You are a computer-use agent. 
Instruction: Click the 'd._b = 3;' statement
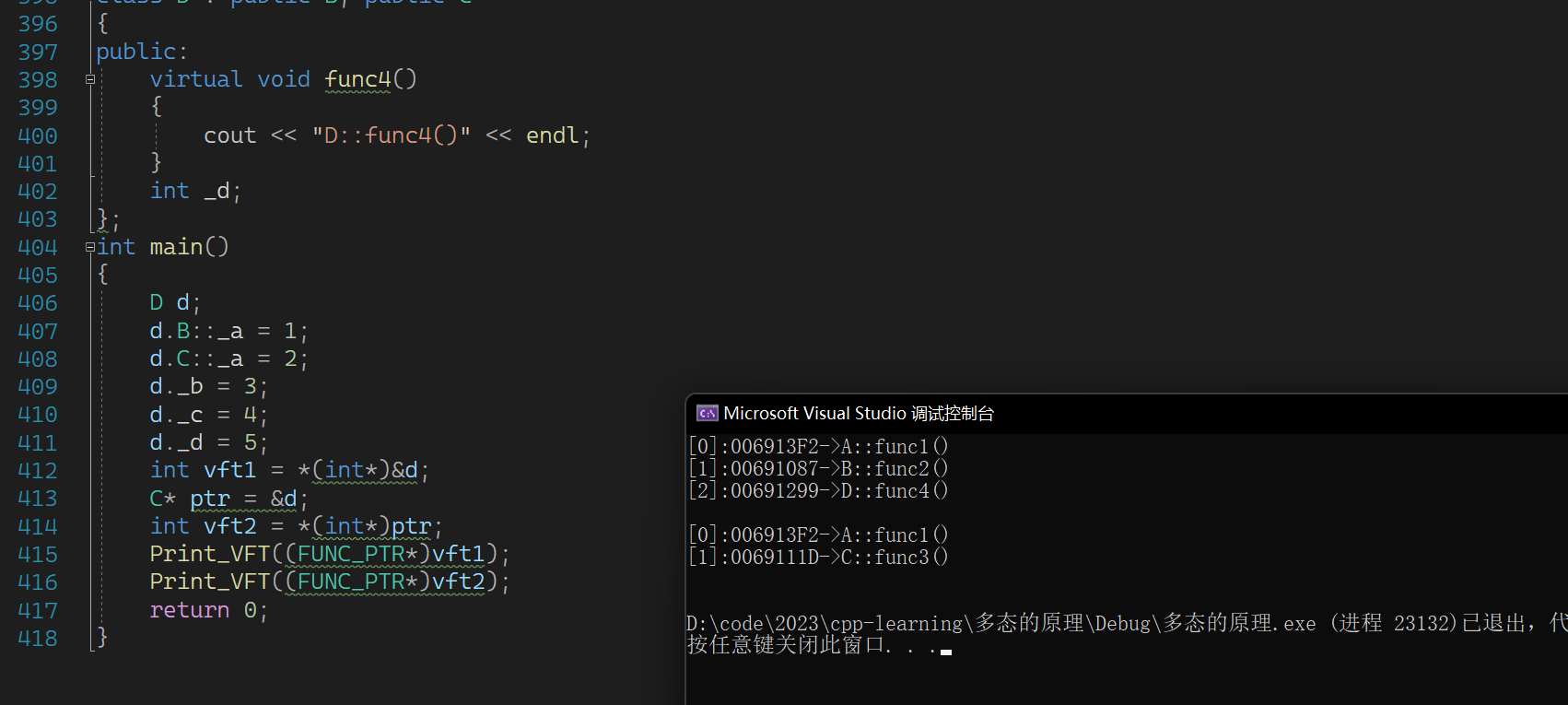click(x=208, y=386)
